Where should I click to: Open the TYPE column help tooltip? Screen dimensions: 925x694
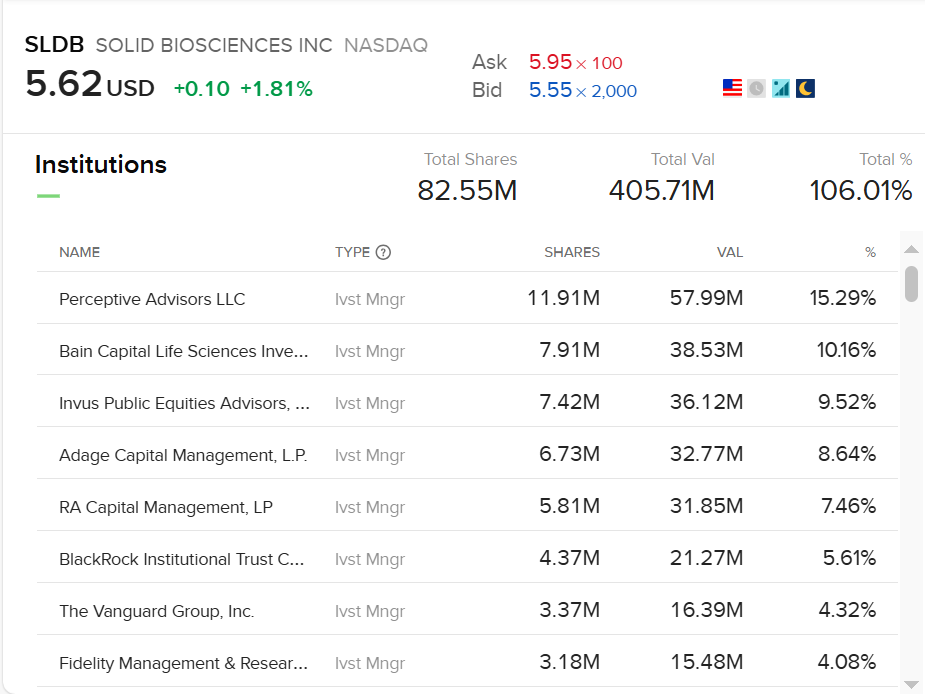(x=385, y=252)
